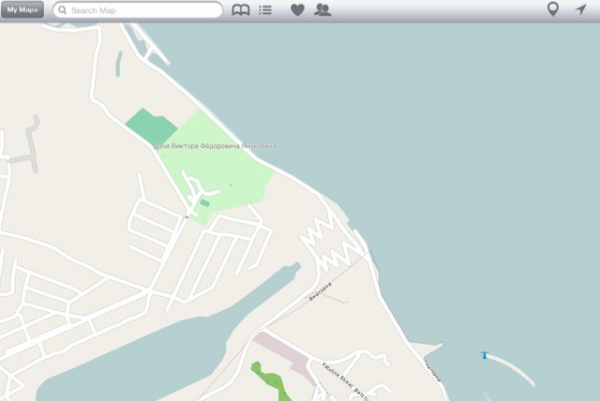This screenshot has width=600, height=401.
Task: Show the list view icon
Action: click(265, 10)
